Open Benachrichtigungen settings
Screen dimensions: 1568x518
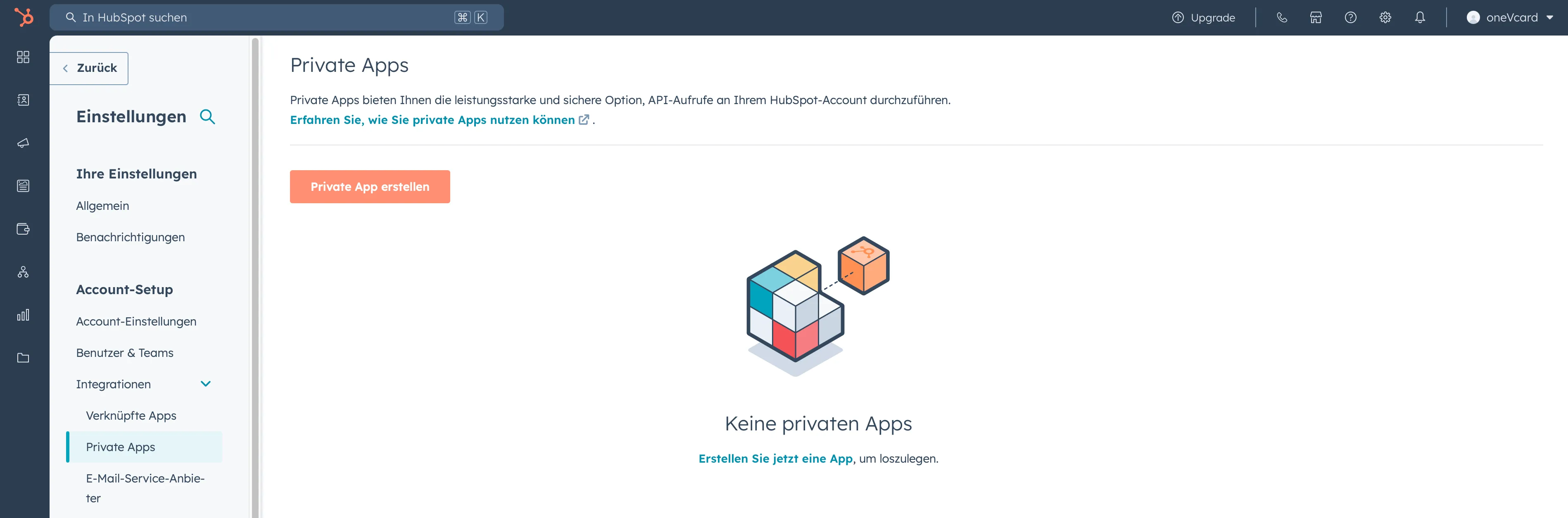(x=130, y=238)
